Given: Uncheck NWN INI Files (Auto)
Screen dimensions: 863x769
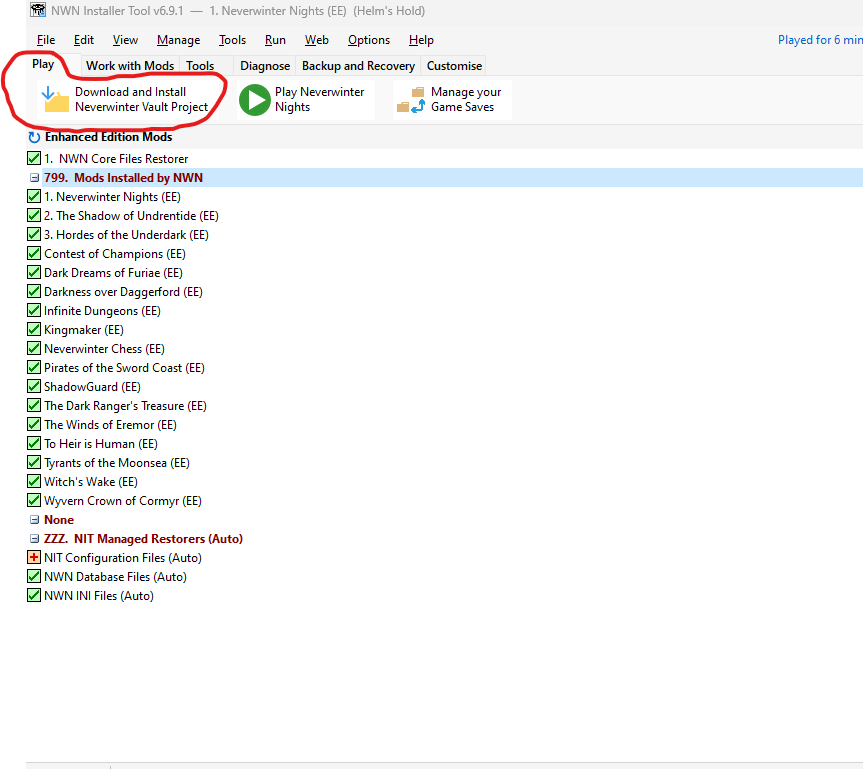Looking at the screenshot, I should click(x=34, y=595).
